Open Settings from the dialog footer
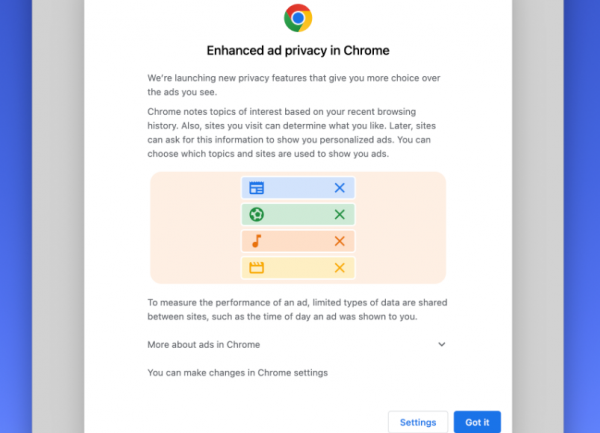The width and height of the screenshot is (600, 433). (417, 422)
